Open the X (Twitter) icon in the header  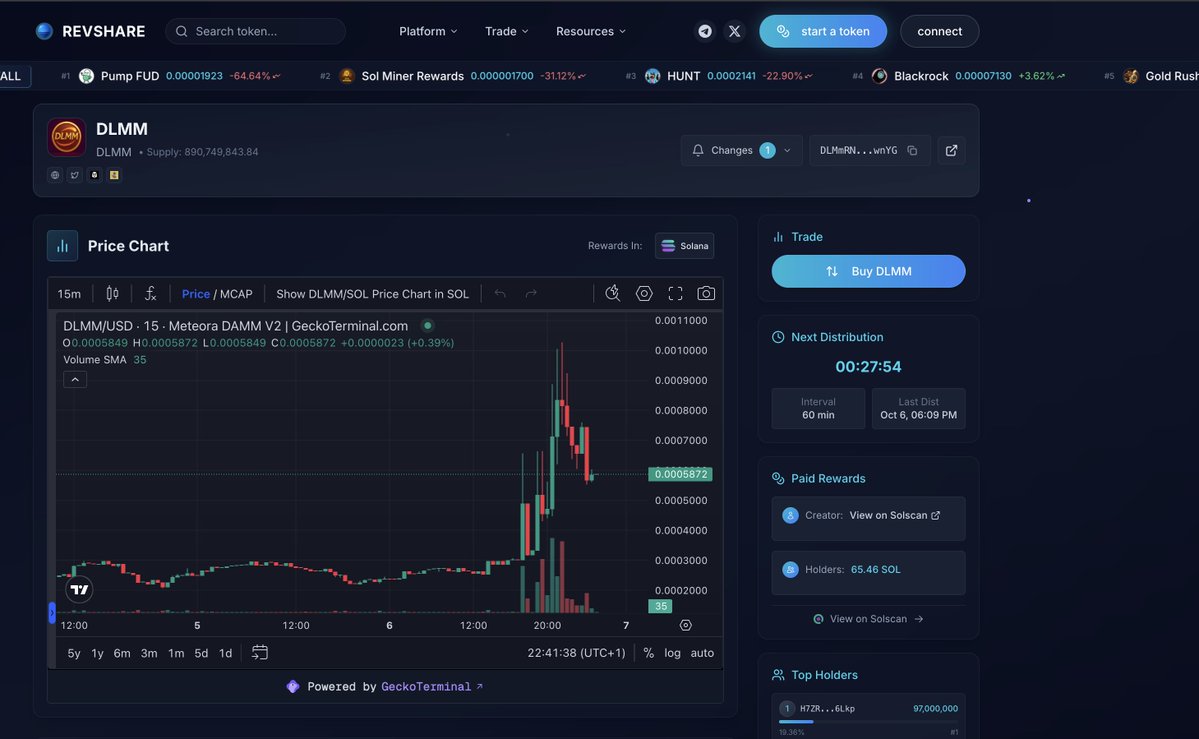pos(734,31)
